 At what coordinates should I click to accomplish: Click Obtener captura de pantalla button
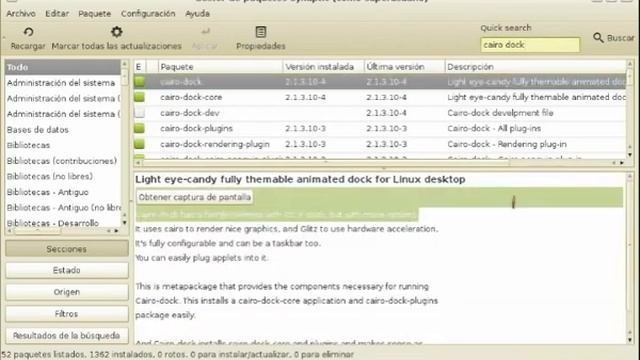click(194, 197)
